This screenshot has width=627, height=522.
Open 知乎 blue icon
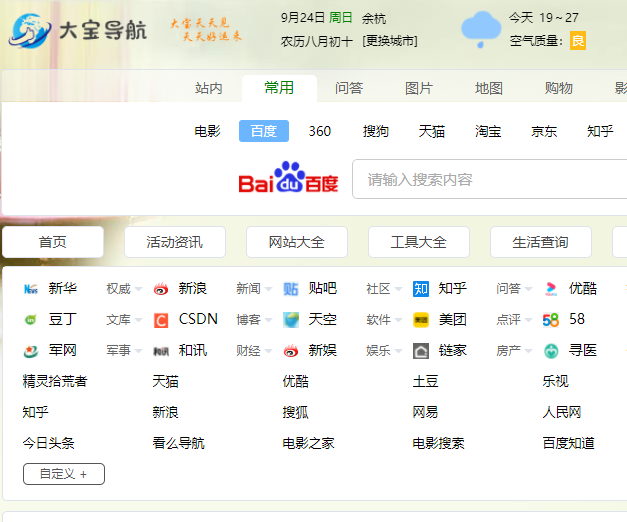[x=421, y=289]
